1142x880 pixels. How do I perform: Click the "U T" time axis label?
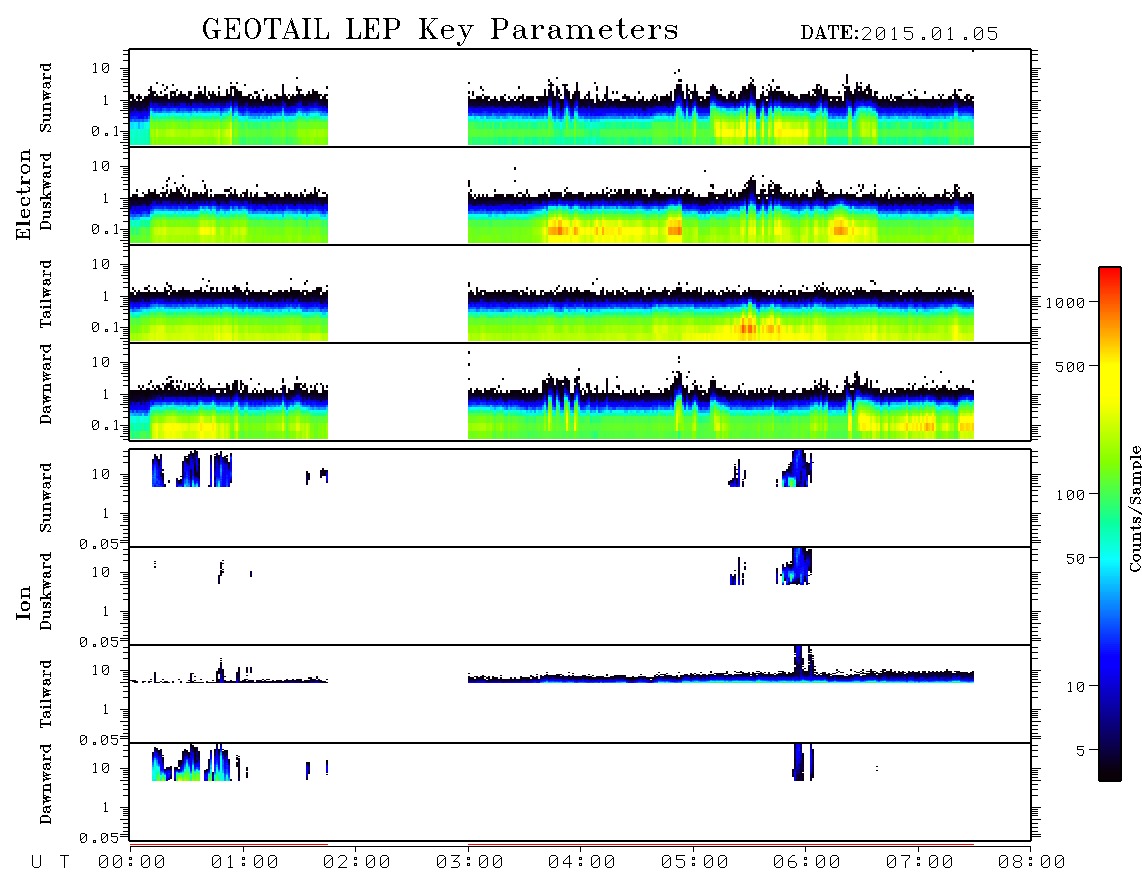(x=50, y=863)
